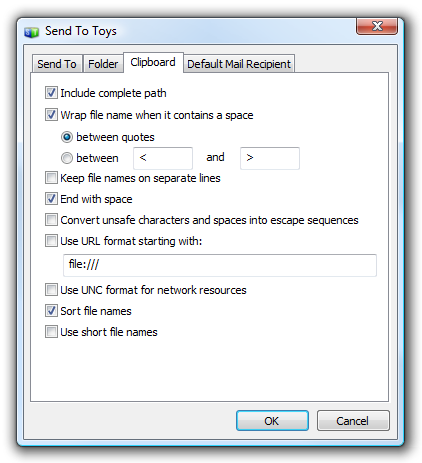Disable End with space option
Image resolution: width=422 pixels, height=463 pixels.
click(x=51, y=199)
